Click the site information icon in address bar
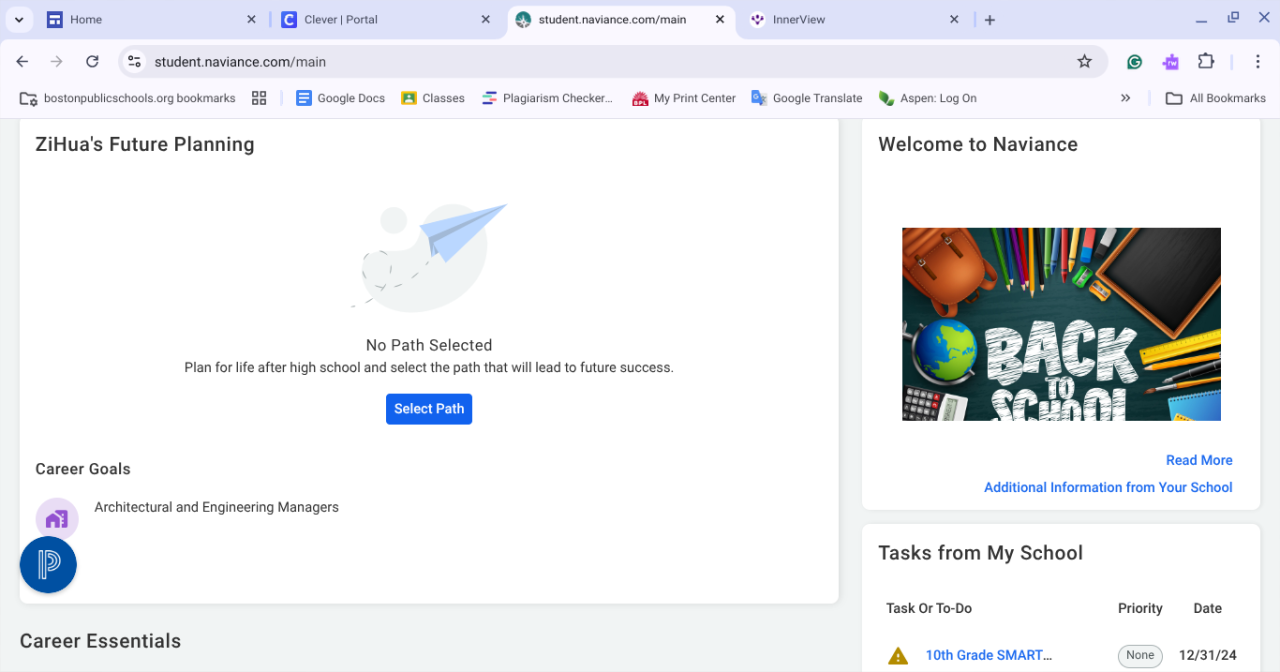The width and height of the screenshot is (1280, 672). [135, 62]
